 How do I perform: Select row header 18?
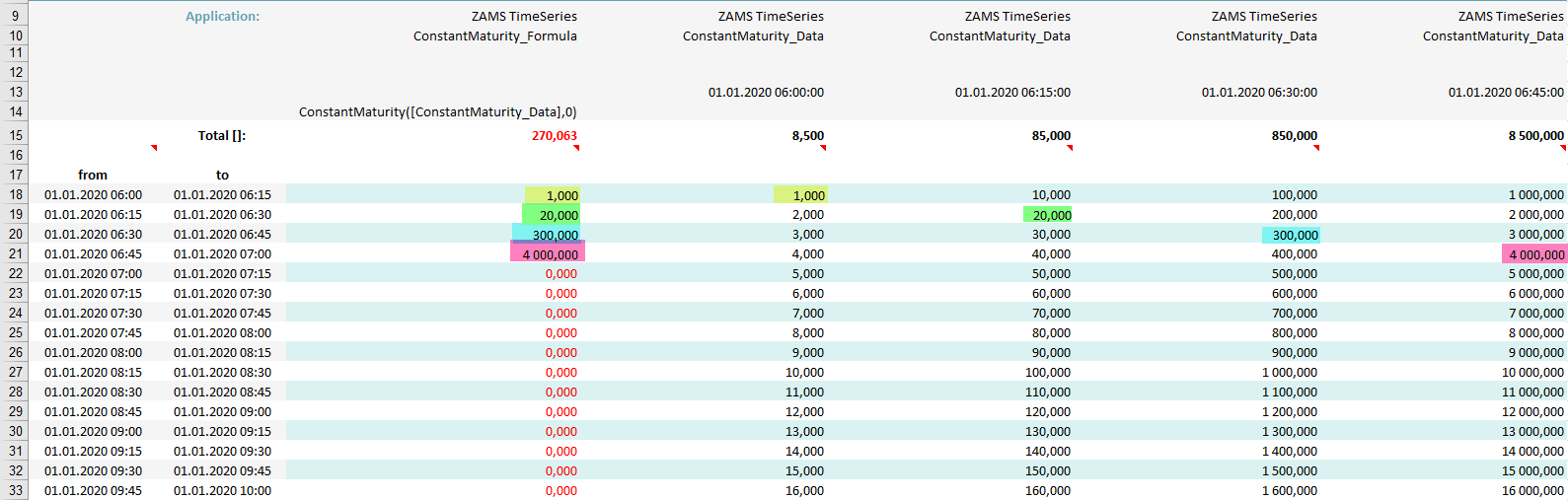click(15, 195)
